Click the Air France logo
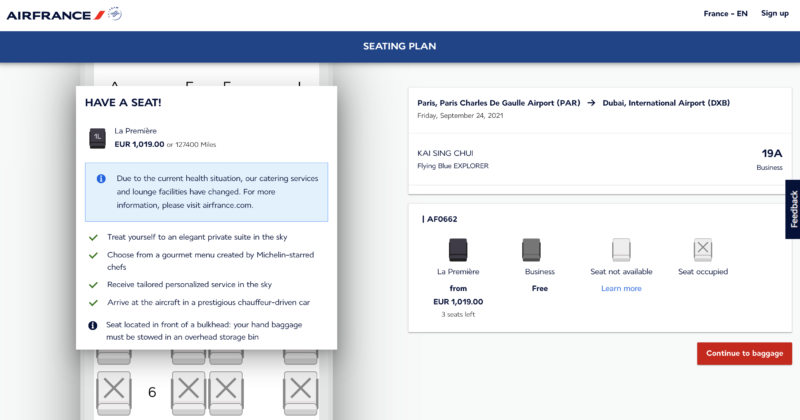 click(55, 15)
